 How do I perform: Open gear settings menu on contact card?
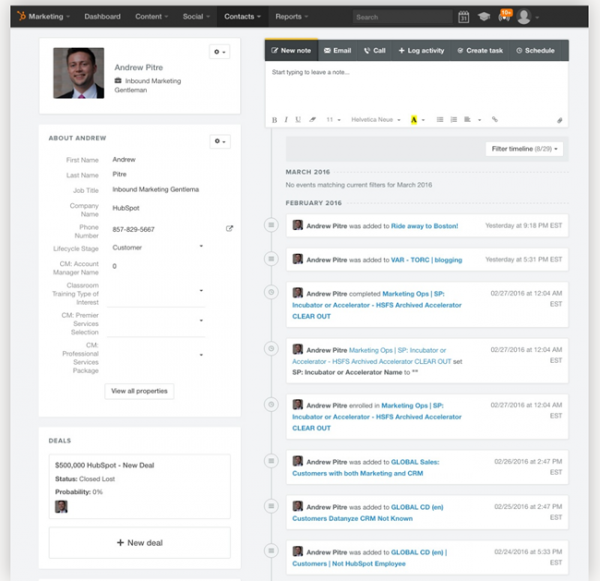coord(220,52)
